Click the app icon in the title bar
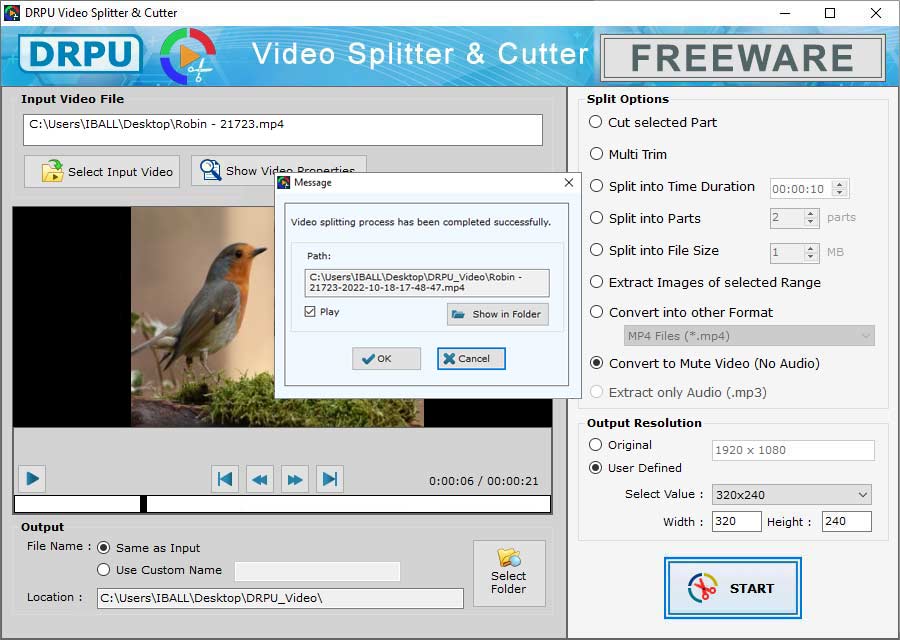 point(11,12)
